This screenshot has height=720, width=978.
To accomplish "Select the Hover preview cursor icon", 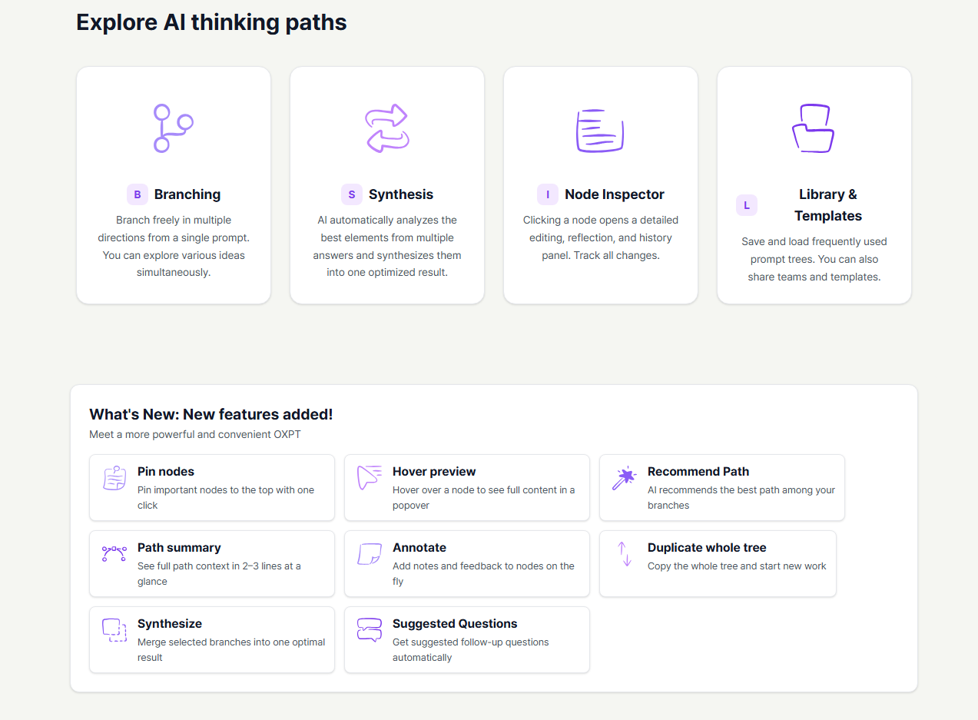I will click(x=368, y=478).
